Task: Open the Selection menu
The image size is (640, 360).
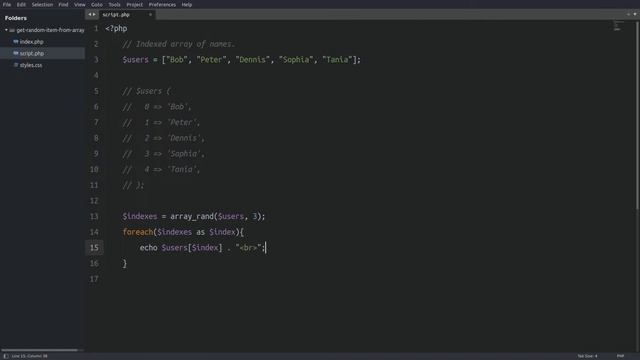Action: point(42,4)
